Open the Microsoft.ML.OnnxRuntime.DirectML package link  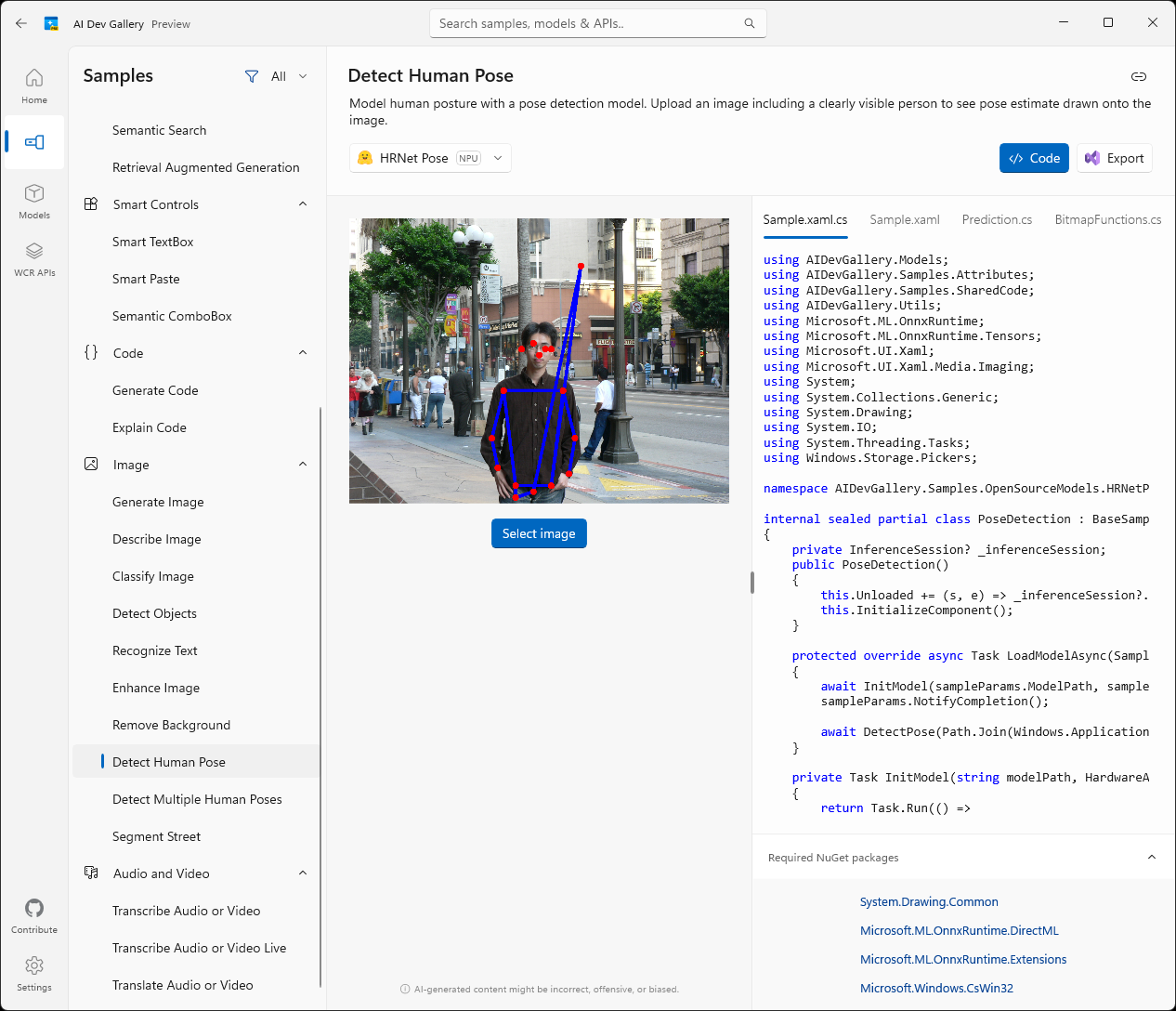[x=959, y=930]
